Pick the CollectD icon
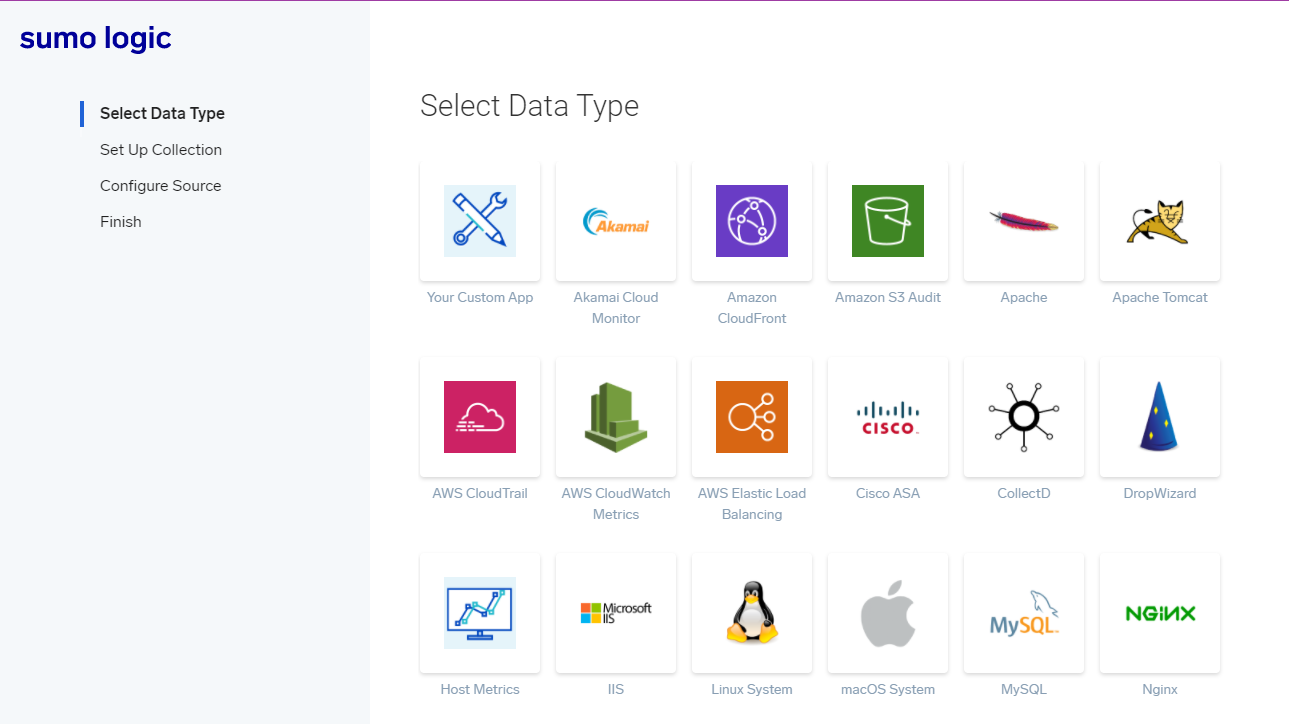Screen dimensions: 1289x724 click(x=1024, y=417)
